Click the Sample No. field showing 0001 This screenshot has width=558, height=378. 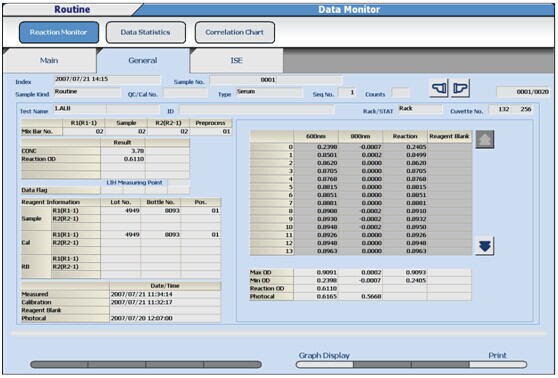(276, 80)
